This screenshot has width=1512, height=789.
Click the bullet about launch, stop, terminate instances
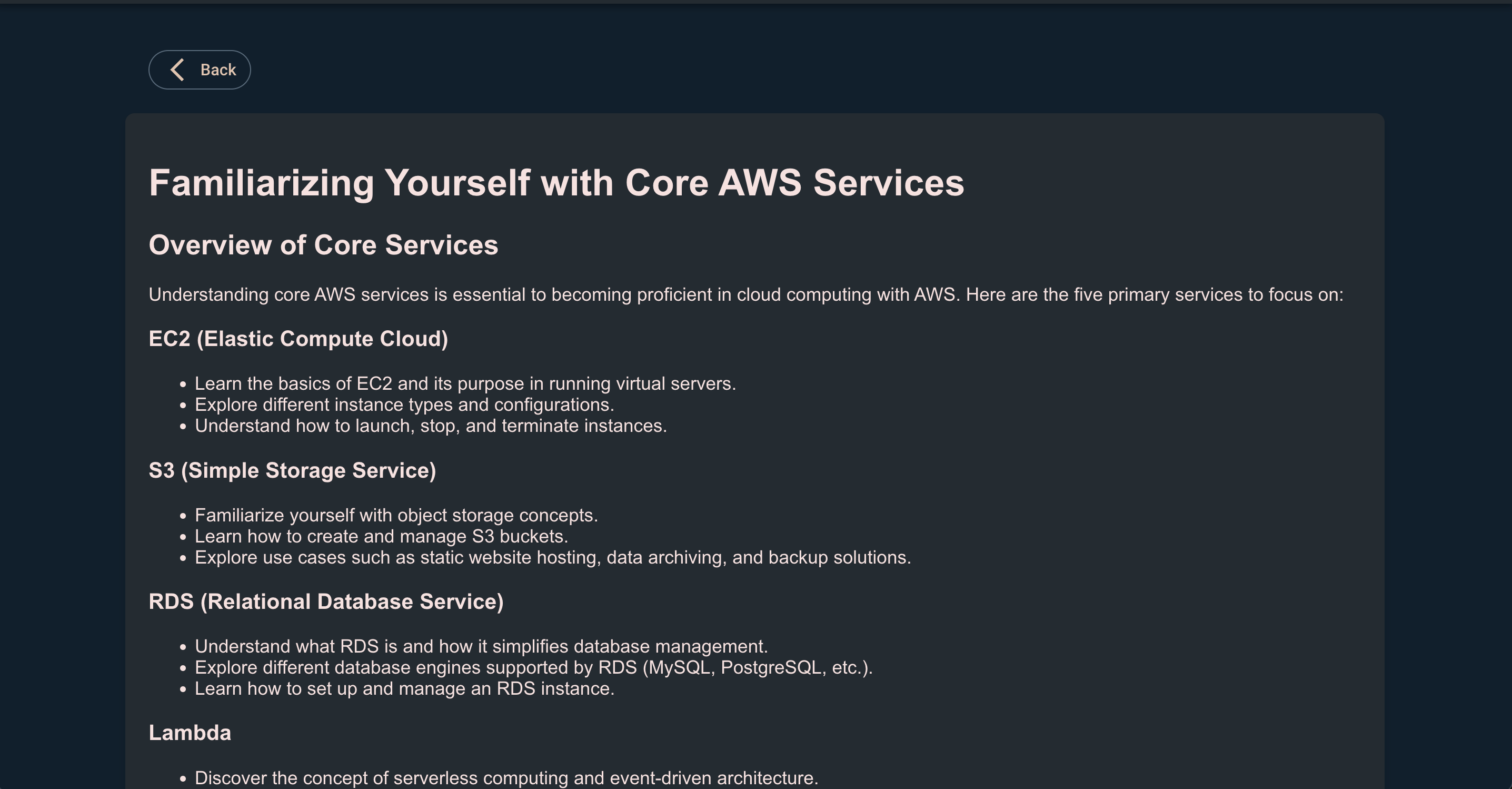click(x=430, y=426)
